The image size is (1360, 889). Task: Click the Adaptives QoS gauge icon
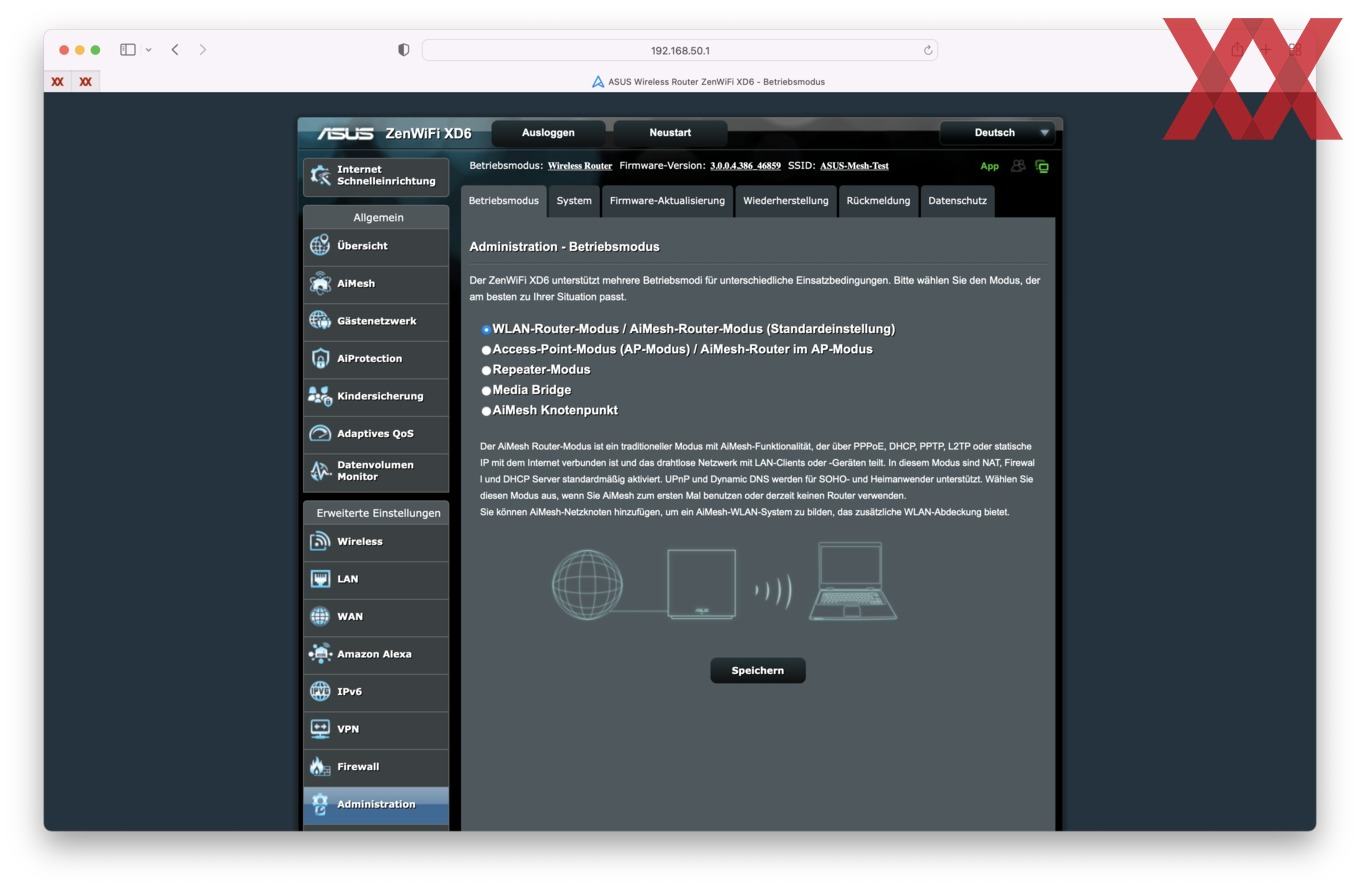coord(320,433)
